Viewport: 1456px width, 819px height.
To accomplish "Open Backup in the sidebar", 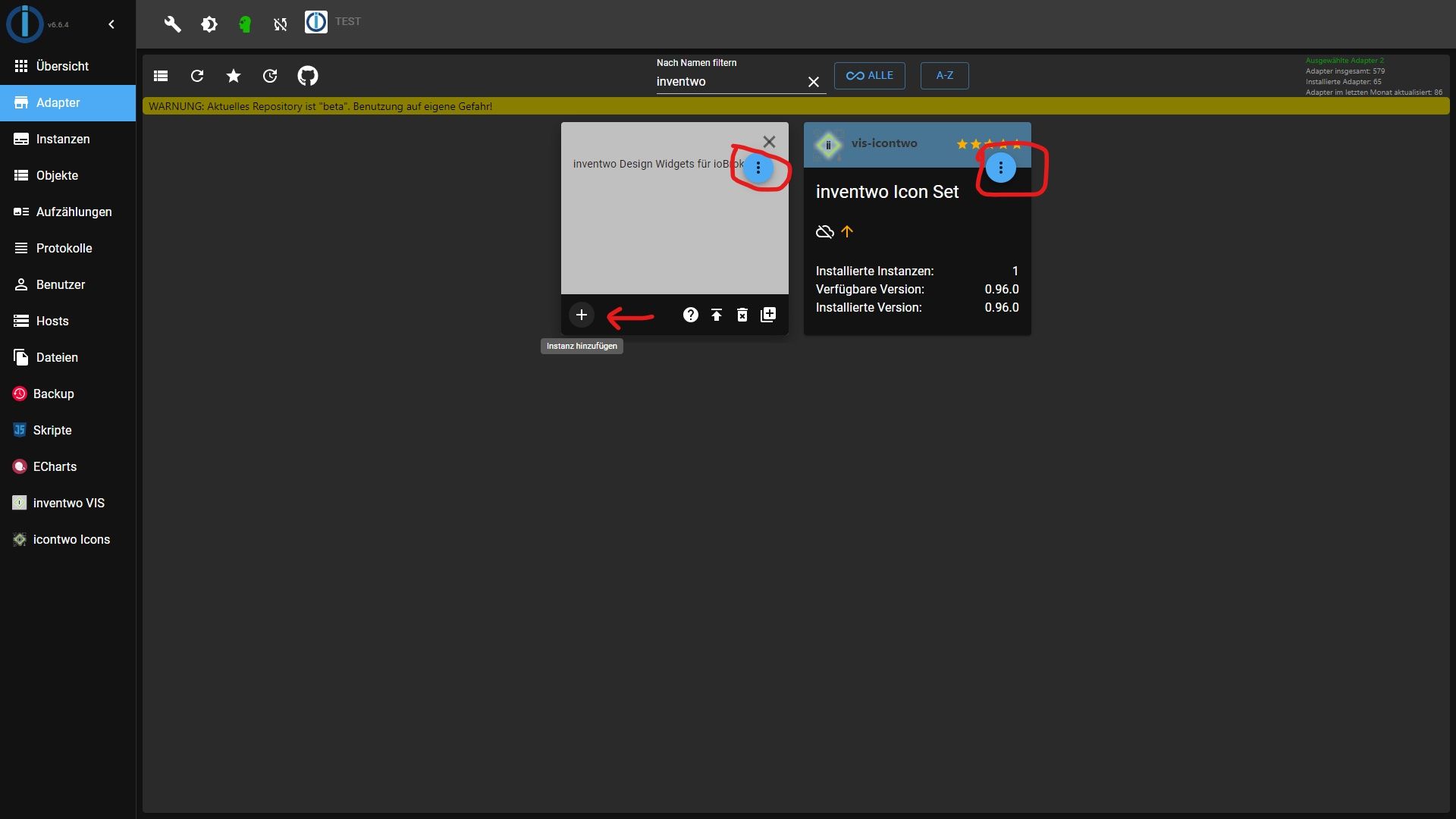I will 67,394.
